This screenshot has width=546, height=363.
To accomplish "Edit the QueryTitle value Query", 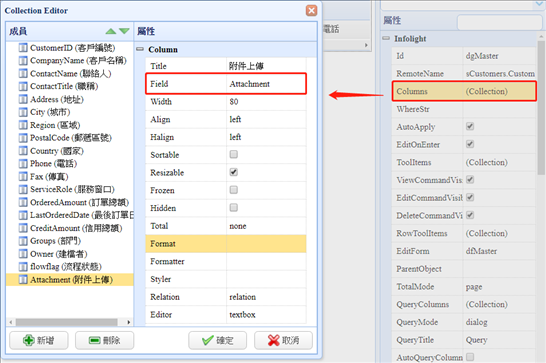I will (499, 340).
